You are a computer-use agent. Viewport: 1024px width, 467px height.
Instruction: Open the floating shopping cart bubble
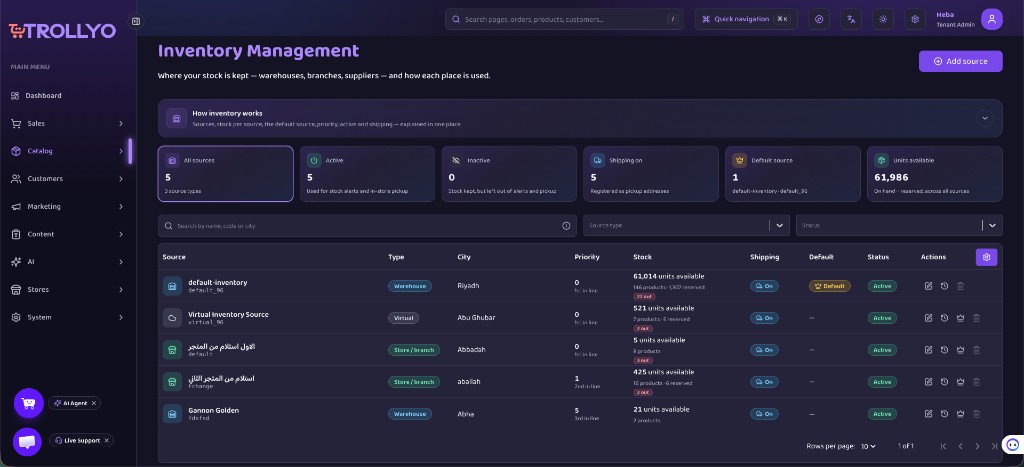29,403
